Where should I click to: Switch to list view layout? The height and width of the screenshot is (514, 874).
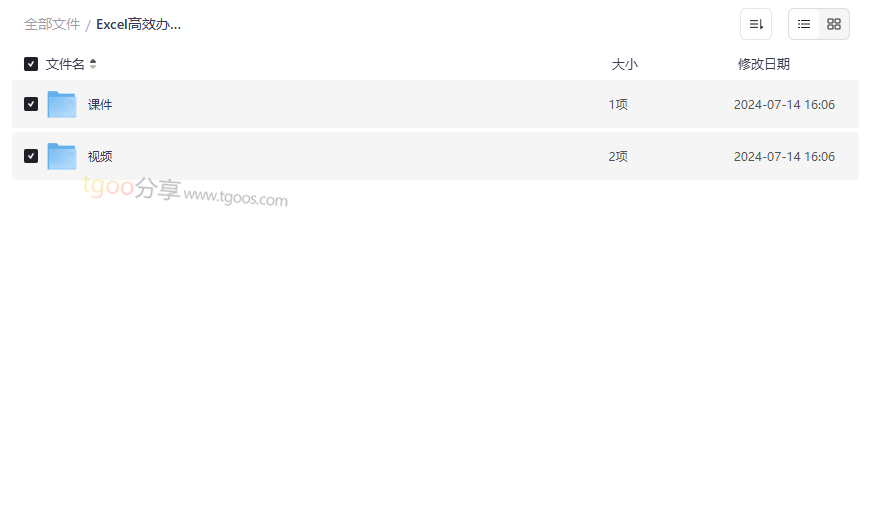point(804,24)
